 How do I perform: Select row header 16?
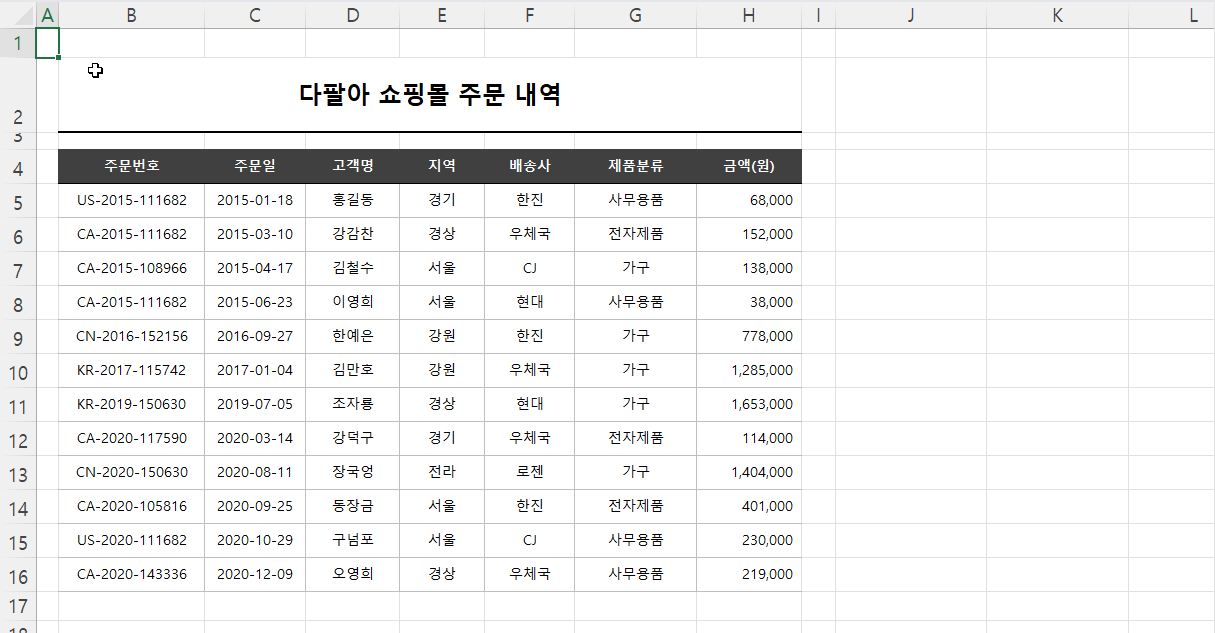(17, 574)
